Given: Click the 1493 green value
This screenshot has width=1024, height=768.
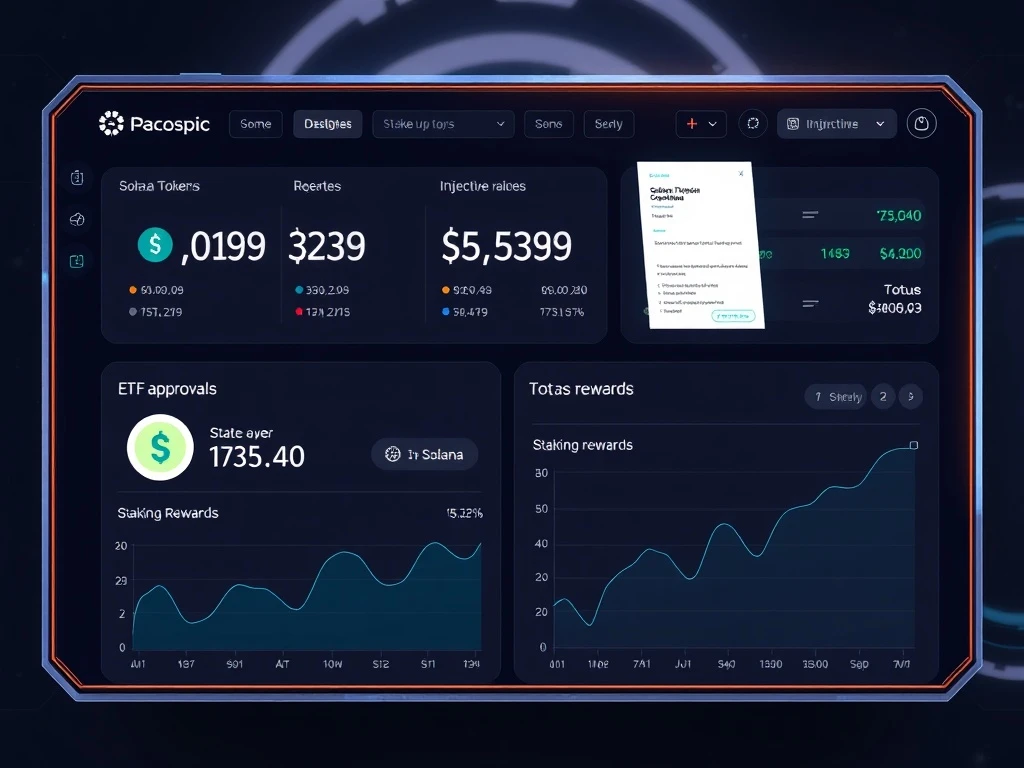Looking at the screenshot, I should tap(835, 253).
